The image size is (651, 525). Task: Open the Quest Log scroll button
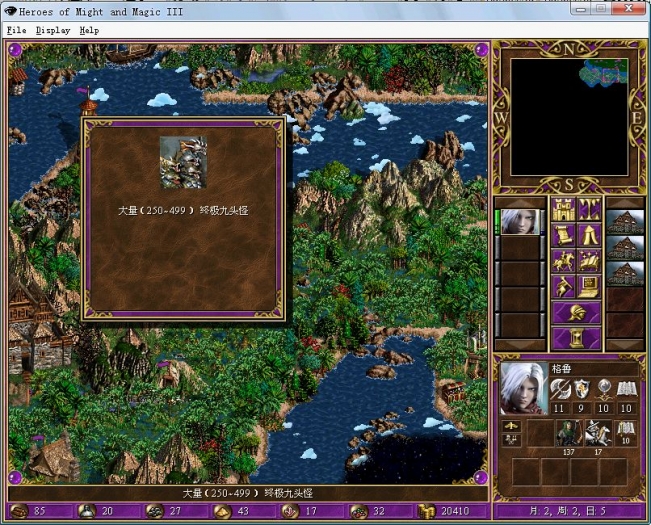click(563, 236)
